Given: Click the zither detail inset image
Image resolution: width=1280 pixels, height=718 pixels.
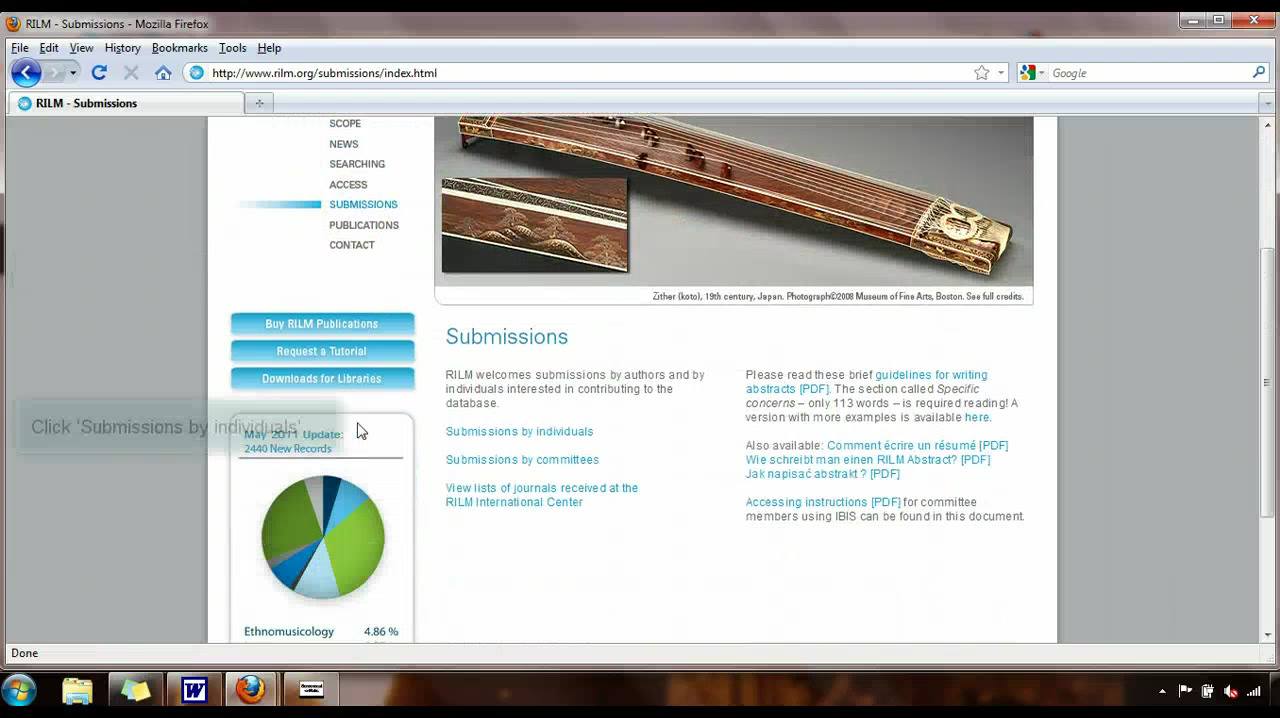Looking at the screenshot, I should point(535,225).
